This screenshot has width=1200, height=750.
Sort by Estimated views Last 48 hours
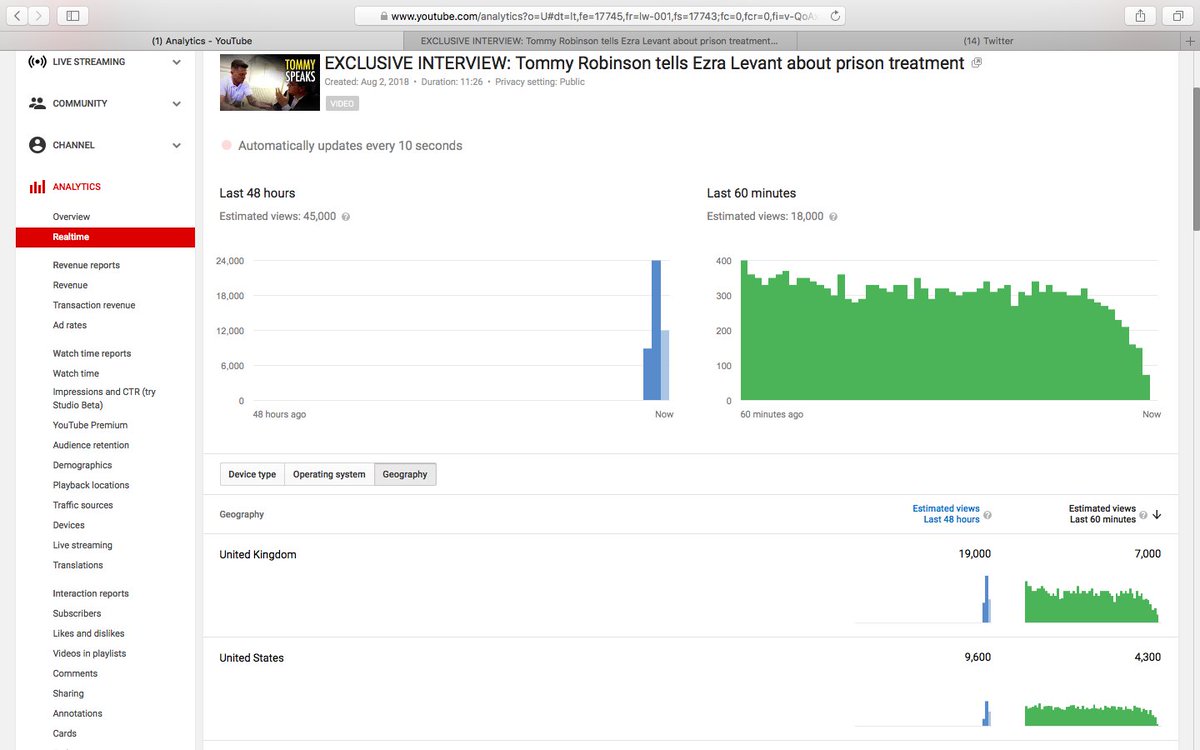[x=946, y=514]
